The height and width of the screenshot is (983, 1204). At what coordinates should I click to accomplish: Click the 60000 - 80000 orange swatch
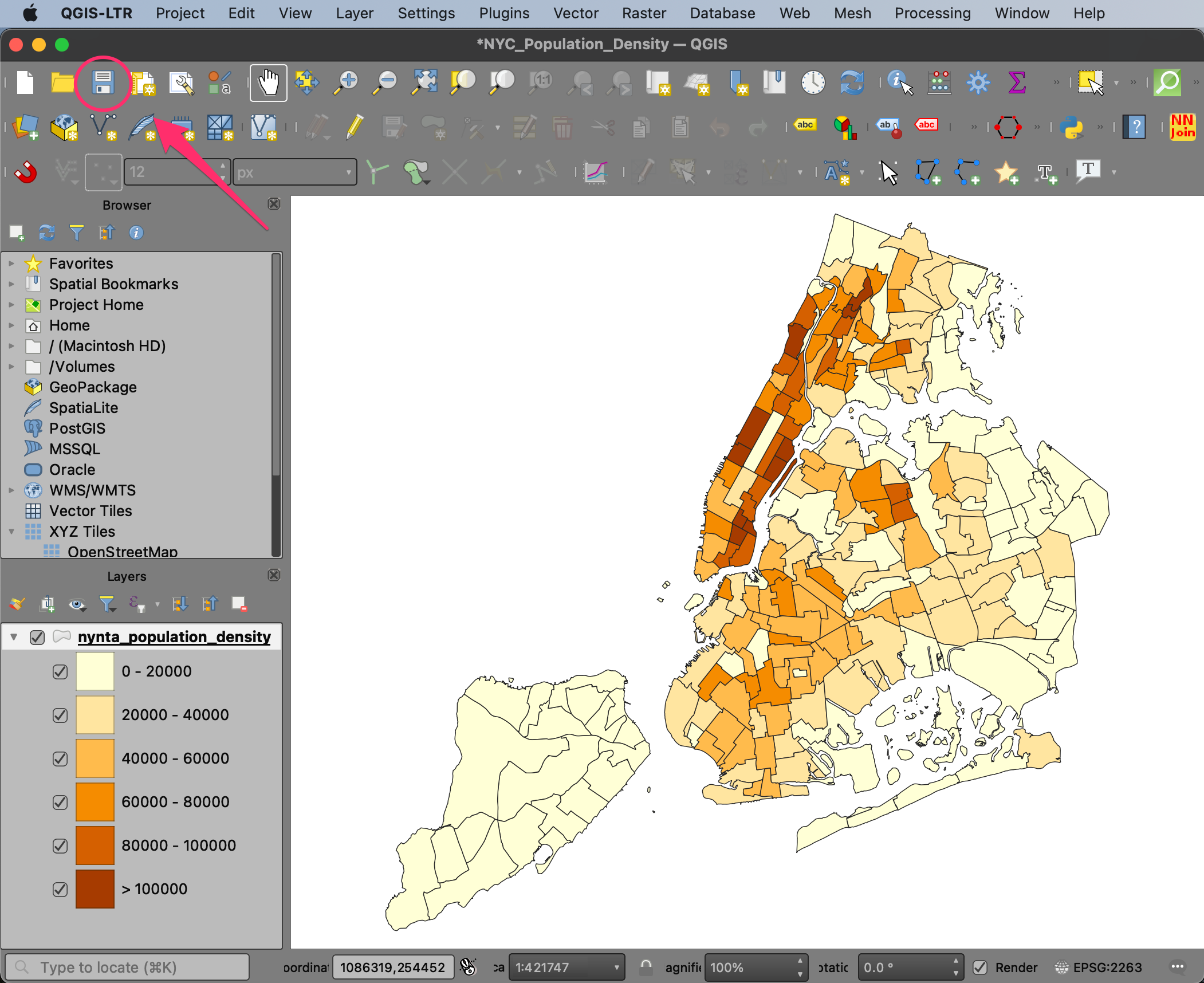(x=95, y=802)
